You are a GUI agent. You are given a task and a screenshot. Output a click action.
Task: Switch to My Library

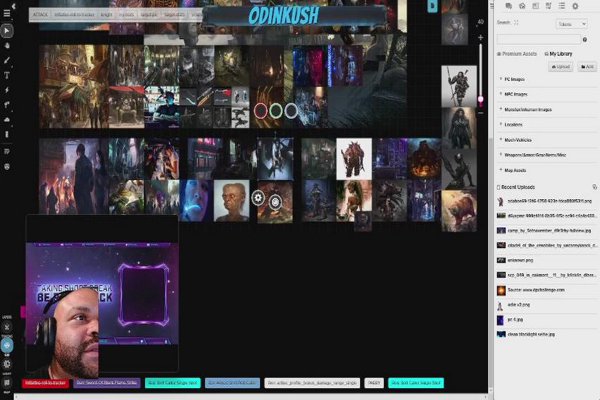coord(558,54)
